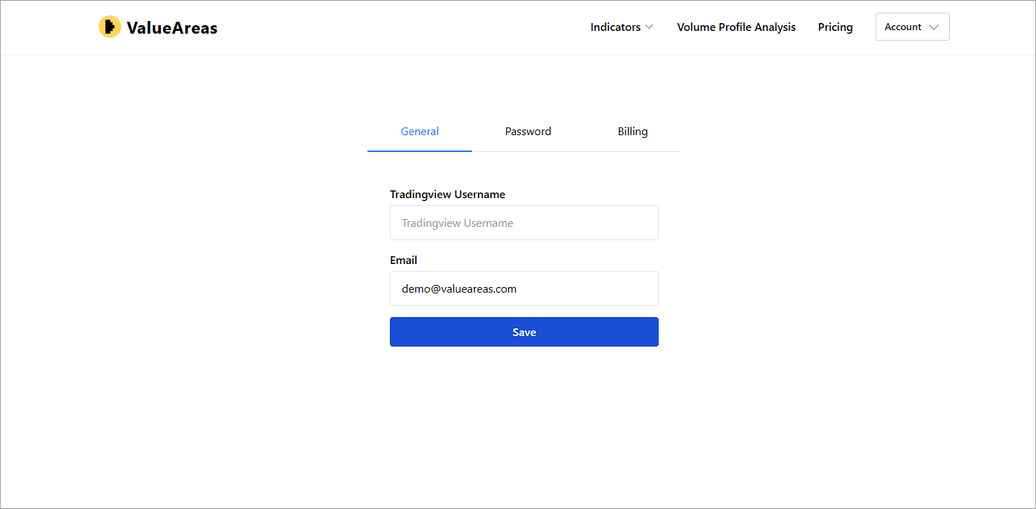Expand the Indicators dropdown menu
Screen dimensions: 1036x509
coord(622,27)
